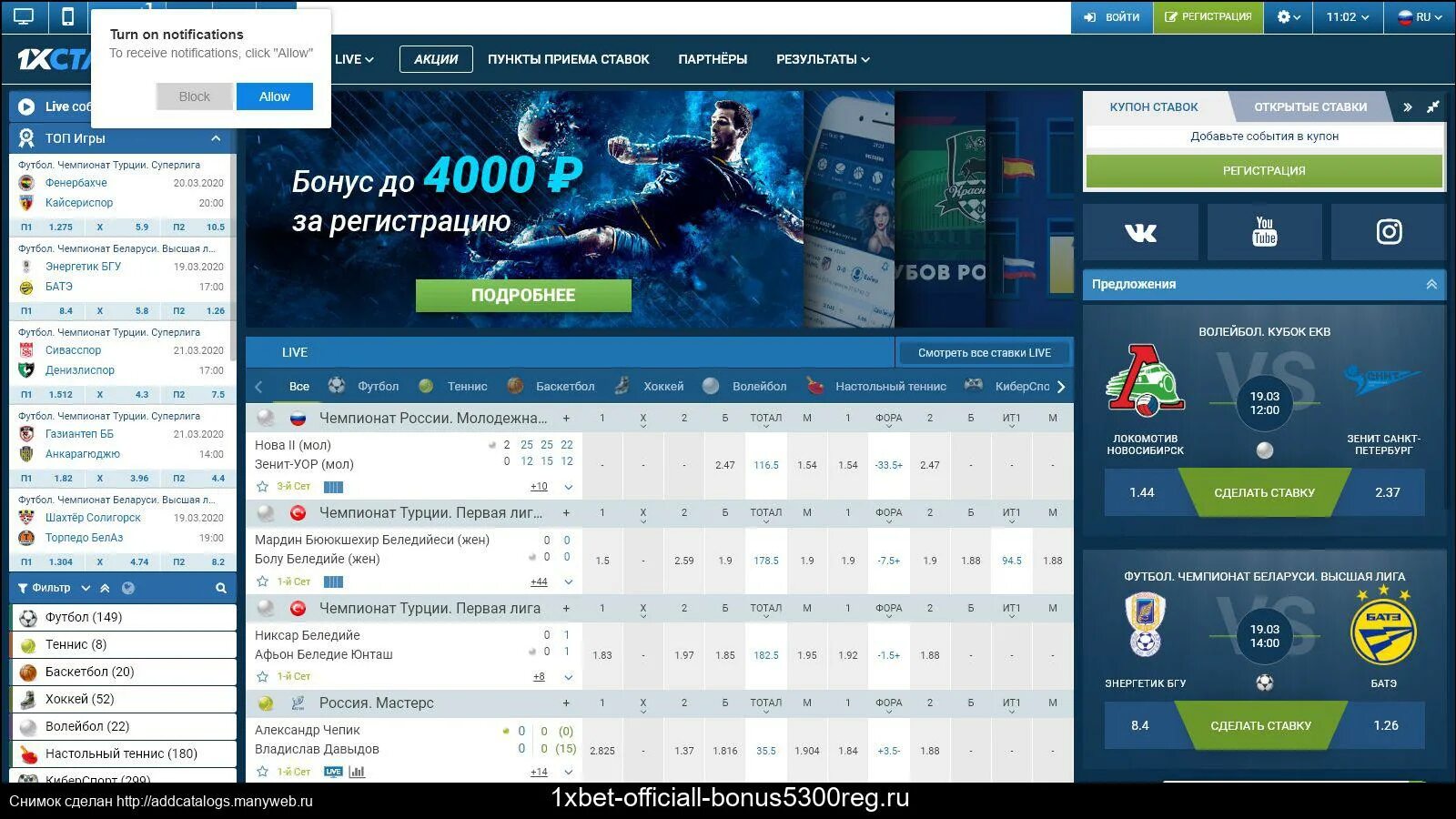The width and height of the screenshot is (1456, 819).
Task: Filter live by Теннис
Action: coord(453,386)
